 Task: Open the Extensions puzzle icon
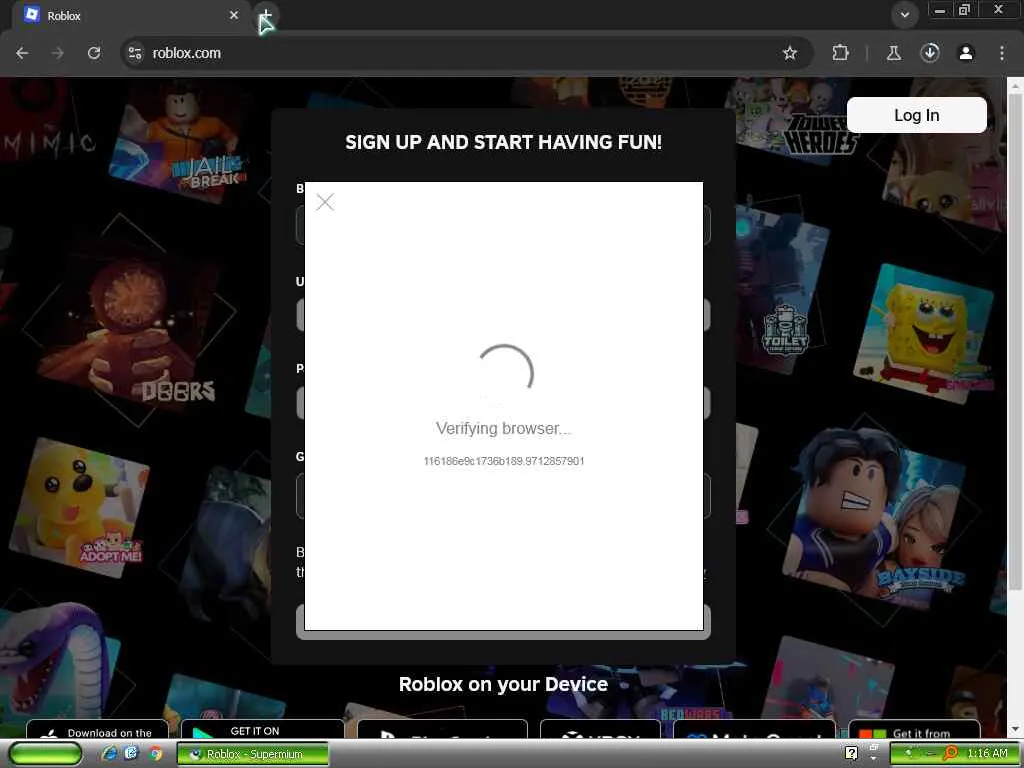[x=840, y=53]
